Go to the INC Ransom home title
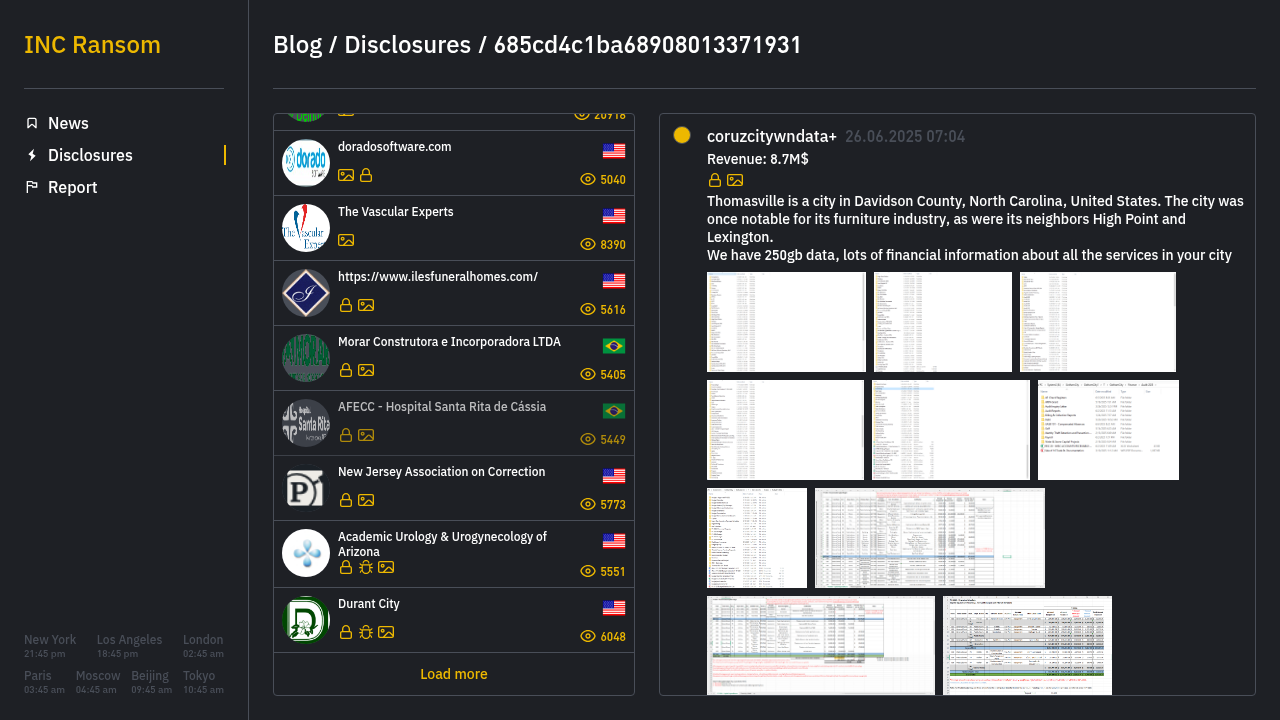 (92, 45)
